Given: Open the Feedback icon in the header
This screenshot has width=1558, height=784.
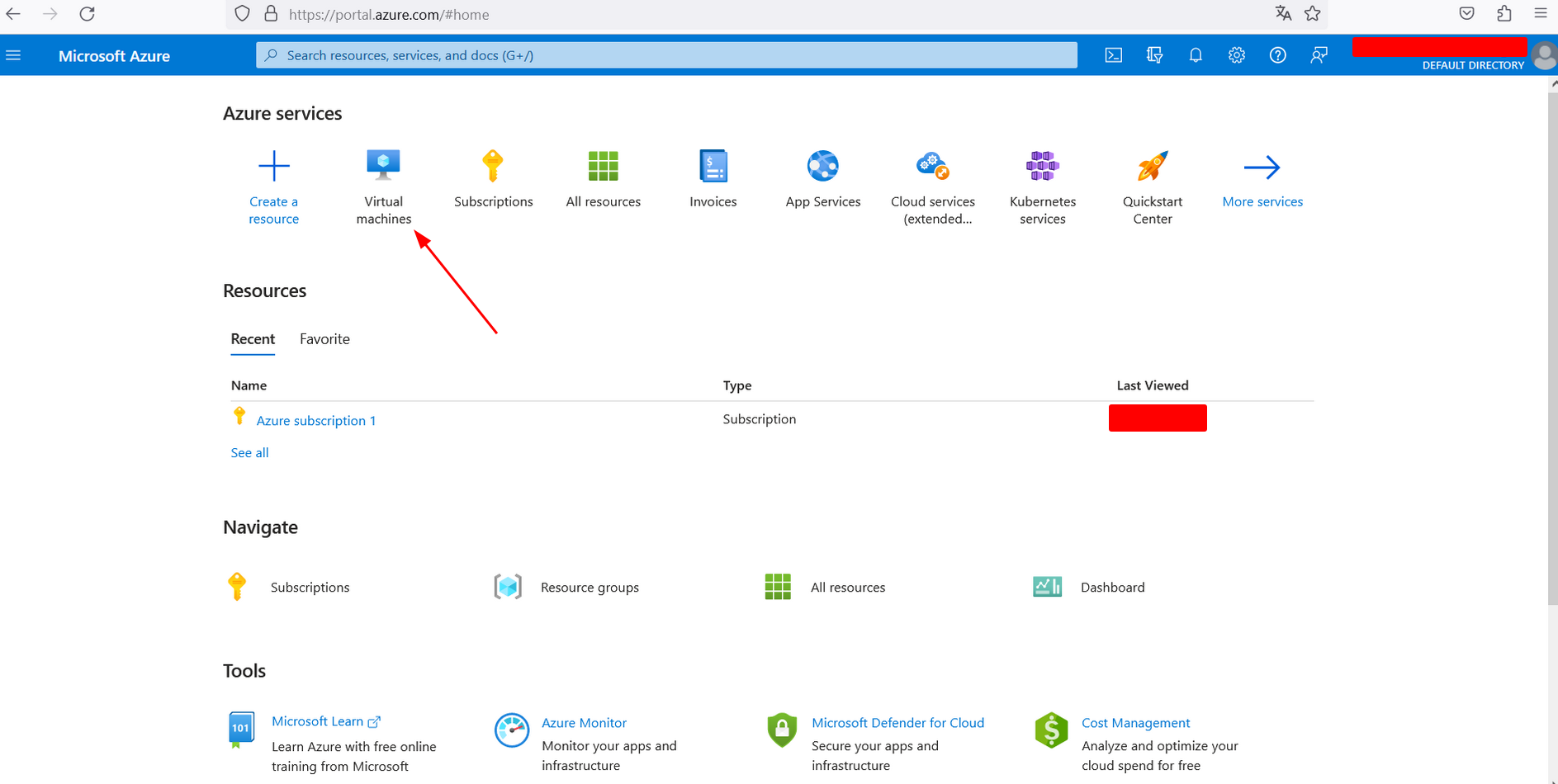Looking at the screenshot, I should coord(1319,55).
